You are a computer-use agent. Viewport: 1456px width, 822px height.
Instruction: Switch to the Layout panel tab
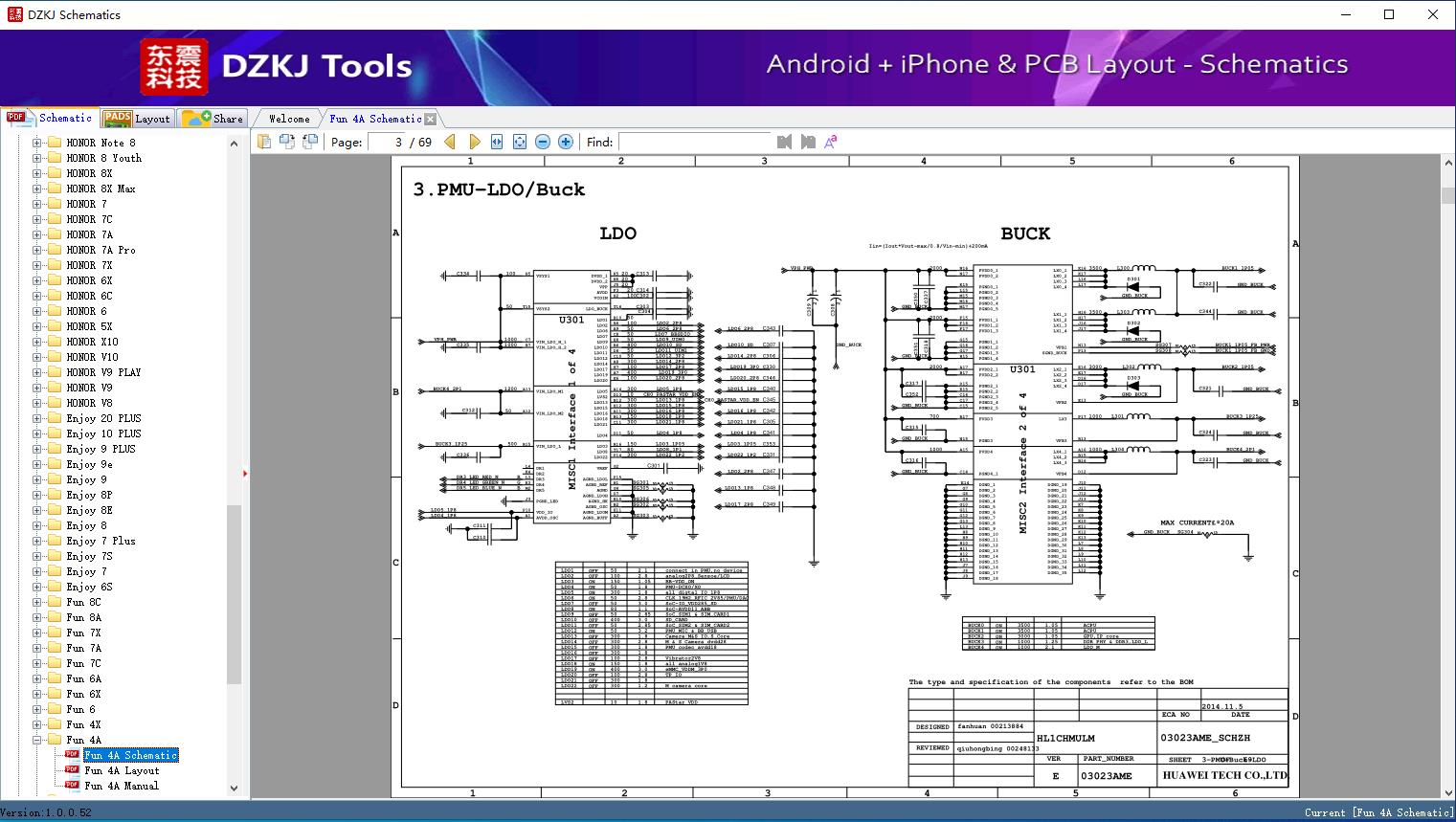click(x=137, y=119)
